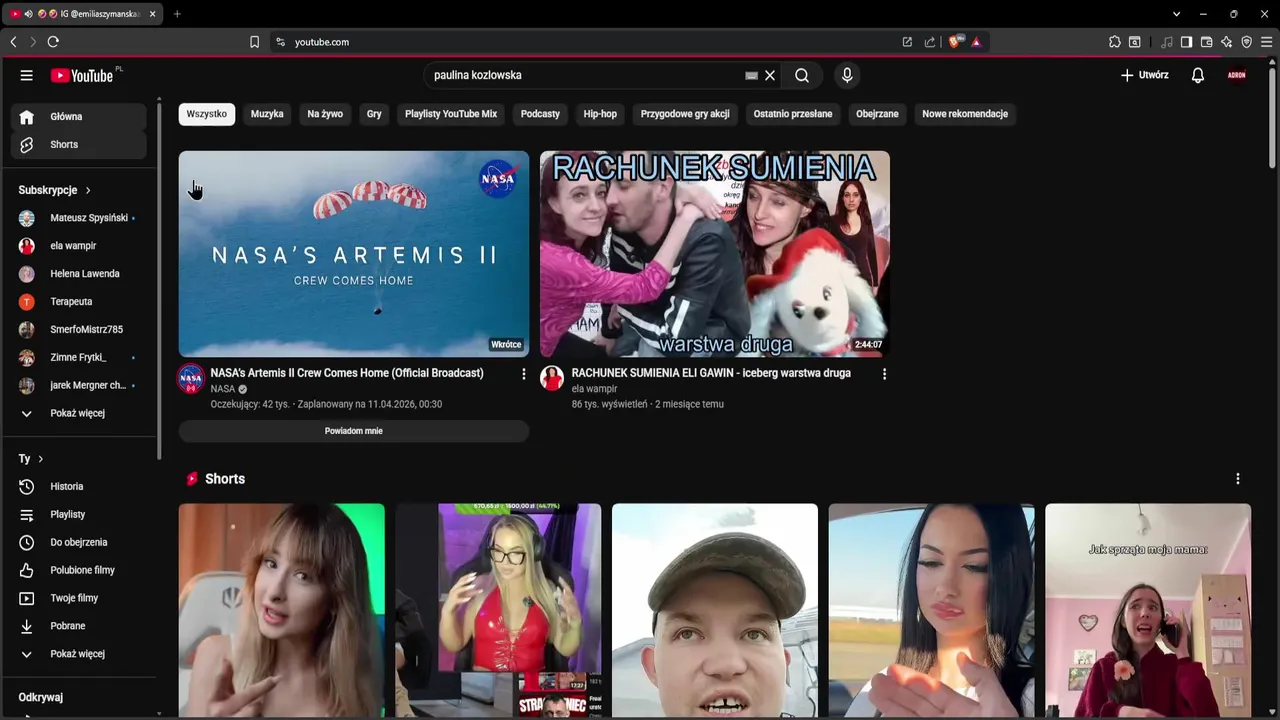Select the Muzyka filter chip

click(x=267, y=114)
